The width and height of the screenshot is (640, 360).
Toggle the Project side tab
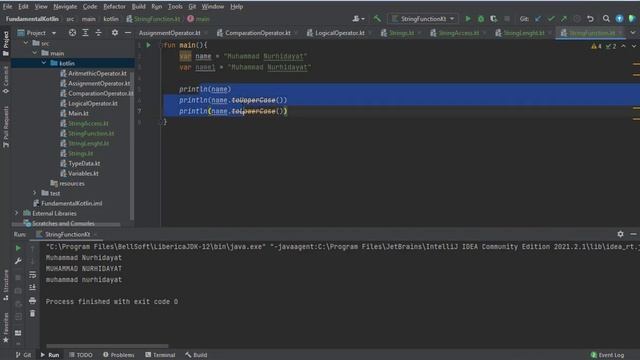click(6, 43)
